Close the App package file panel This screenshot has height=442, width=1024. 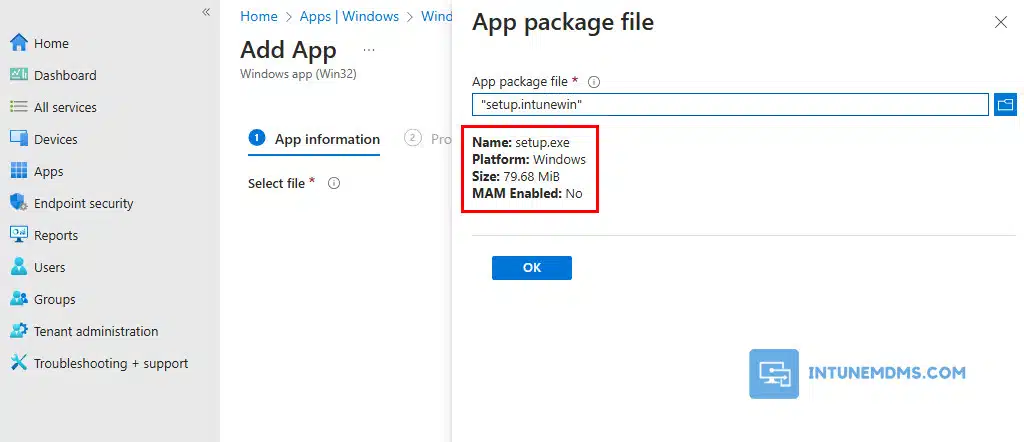(1000, 22)
